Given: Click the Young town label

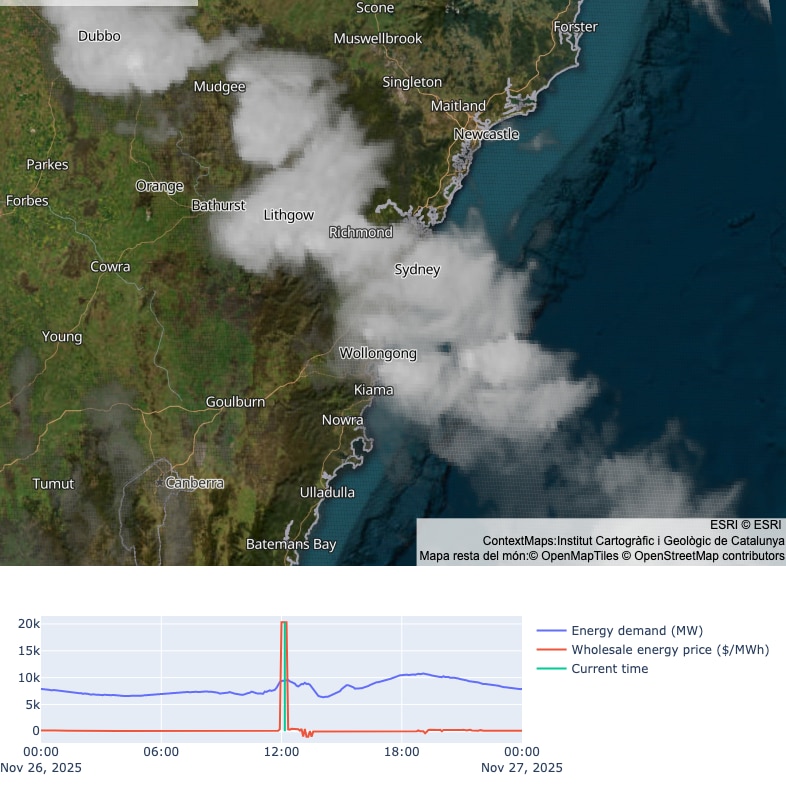Looking at the screenshot, I should pos(62,336).
